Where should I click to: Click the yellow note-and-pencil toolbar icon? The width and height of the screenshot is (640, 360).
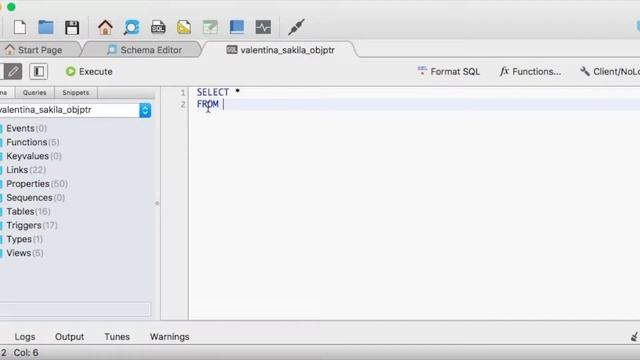[184, 27]
